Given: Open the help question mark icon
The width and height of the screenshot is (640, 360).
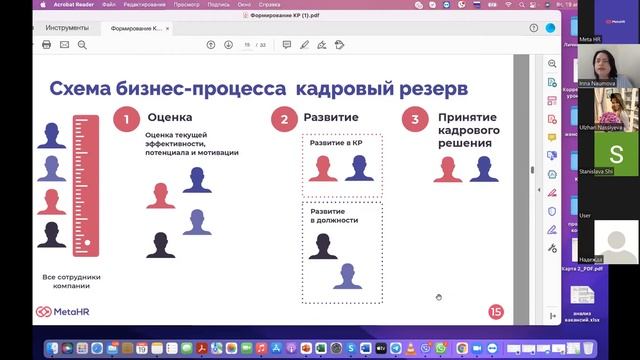Looking at the screenshot, I should click(x=533, y=28).
